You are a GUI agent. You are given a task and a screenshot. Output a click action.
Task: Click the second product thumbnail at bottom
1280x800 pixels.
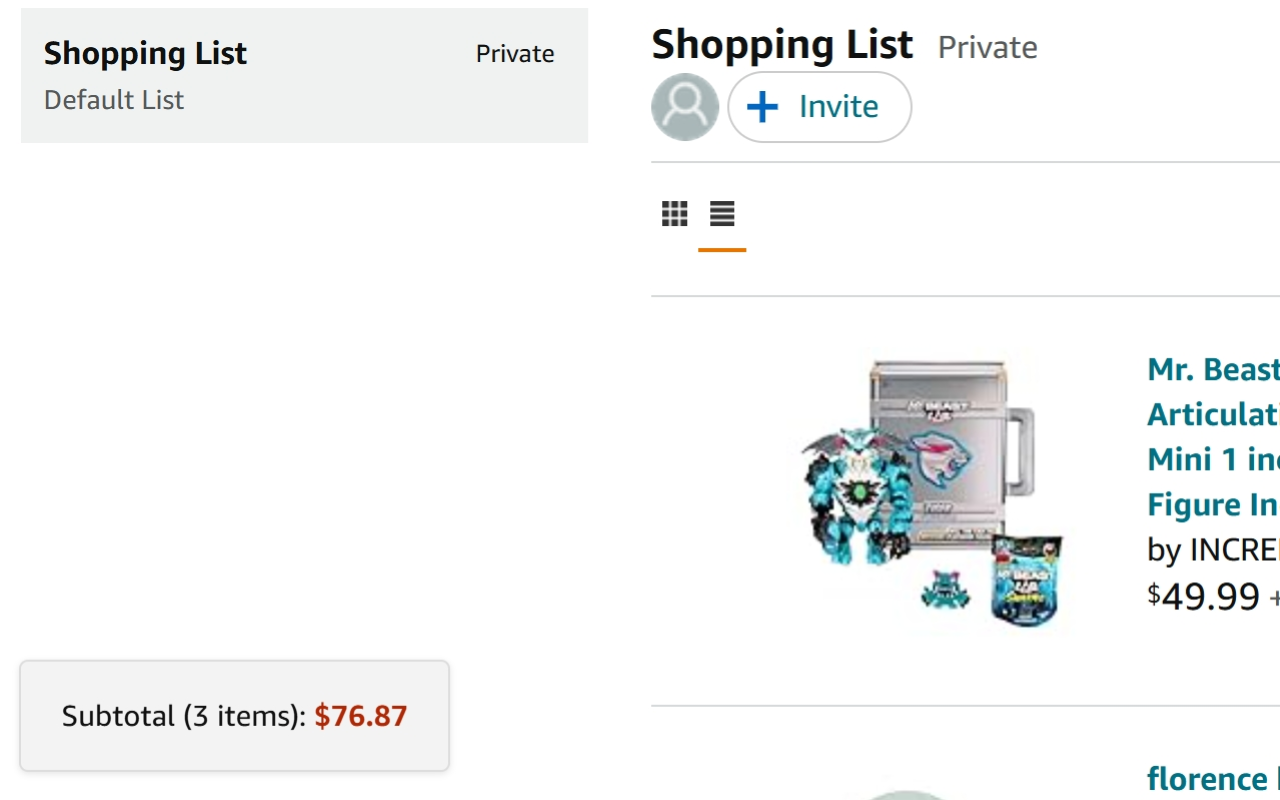coord(905,795)
